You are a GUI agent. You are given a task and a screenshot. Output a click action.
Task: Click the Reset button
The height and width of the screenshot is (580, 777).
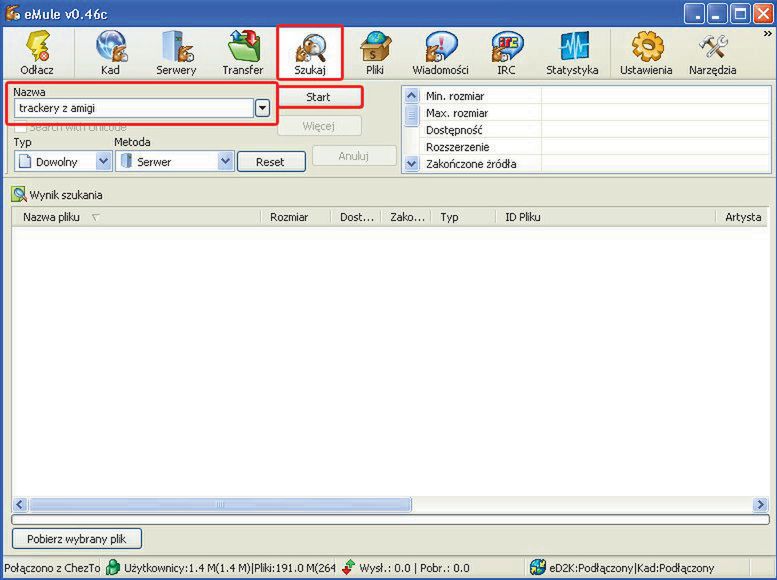click(x=271, y=162)
